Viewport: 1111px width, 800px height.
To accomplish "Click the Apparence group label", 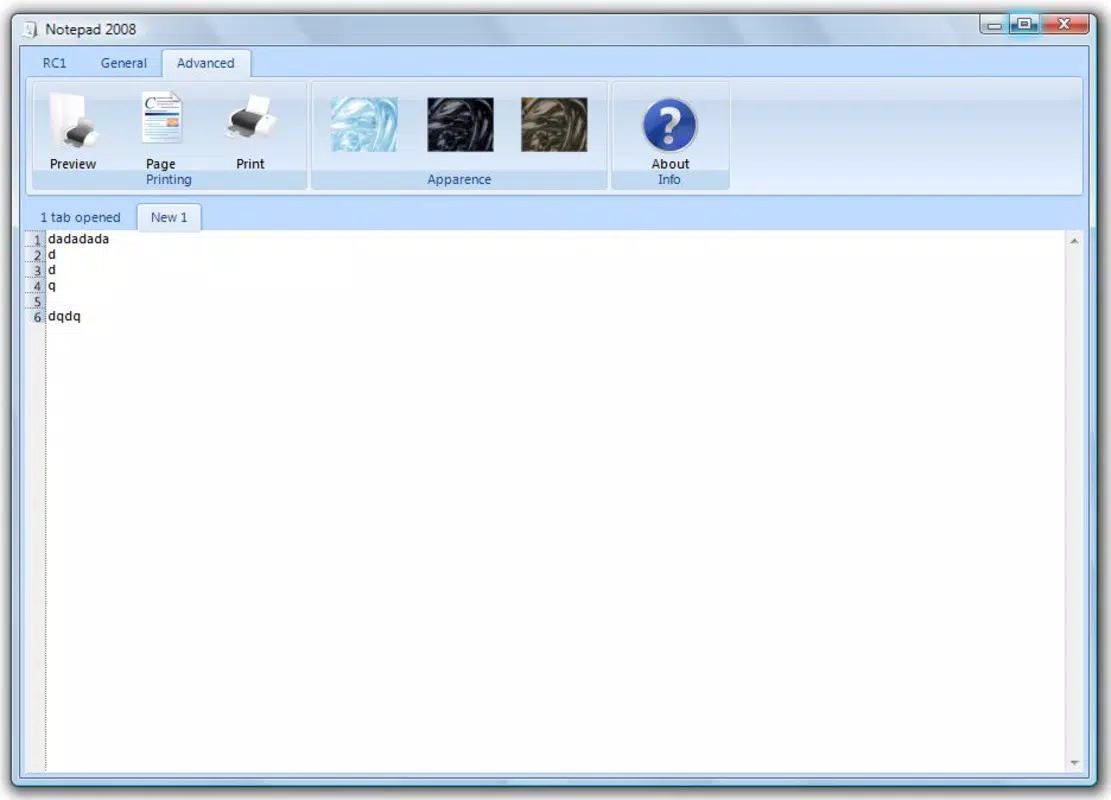I will tap(459, 179).
